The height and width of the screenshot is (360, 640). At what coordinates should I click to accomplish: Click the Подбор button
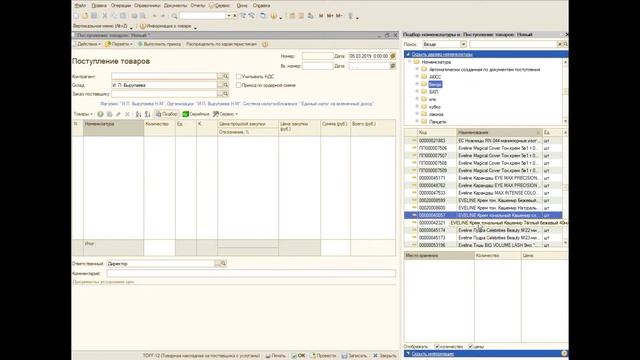[167, 114]
